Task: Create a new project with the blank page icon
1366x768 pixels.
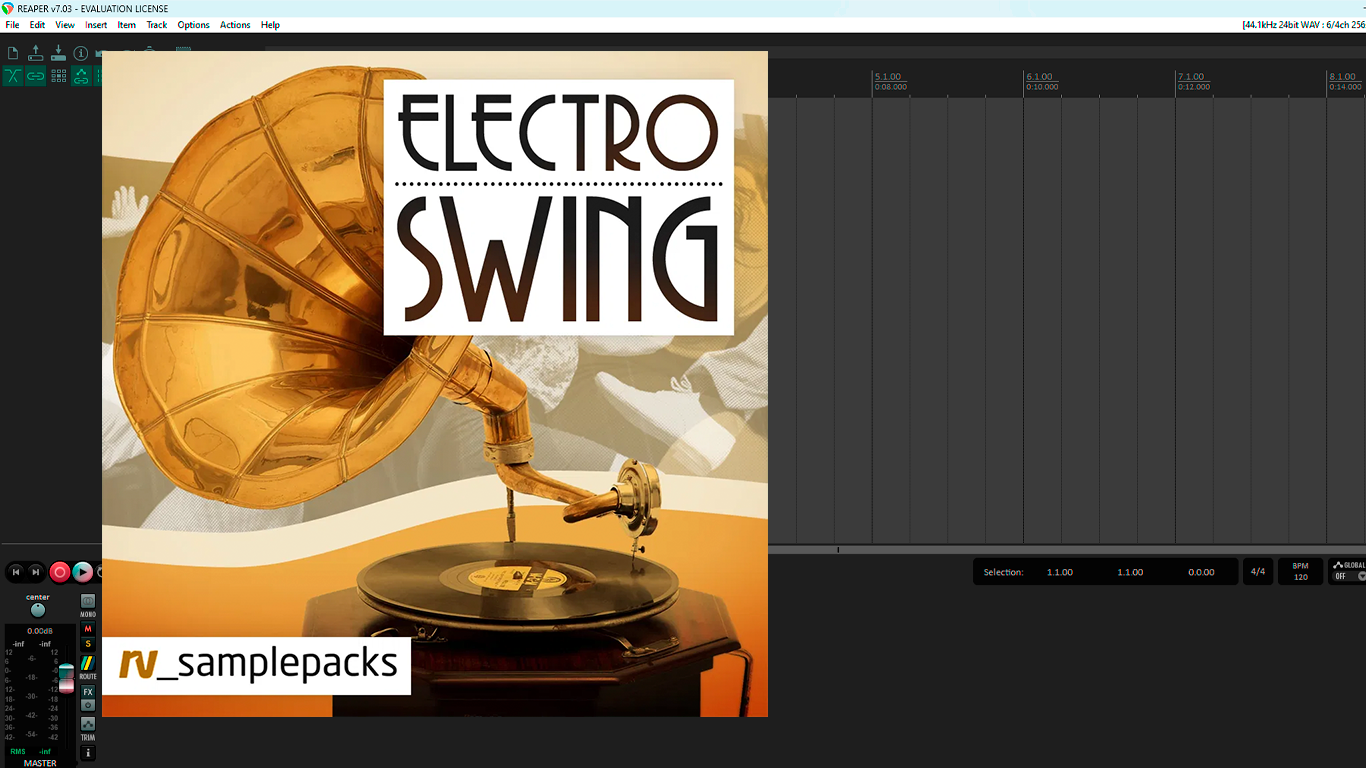Action: click(x=13, y=53)
